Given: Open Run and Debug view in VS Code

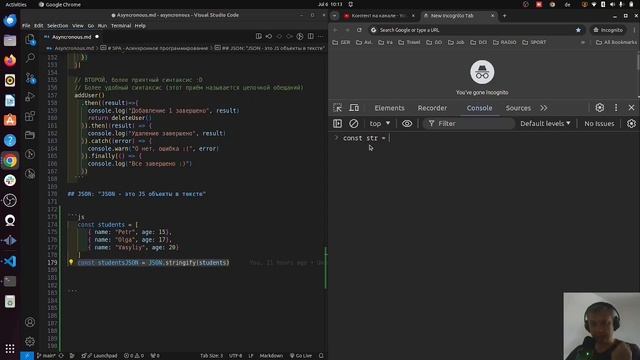Looking at the screenshot, I should pos(30,97).
